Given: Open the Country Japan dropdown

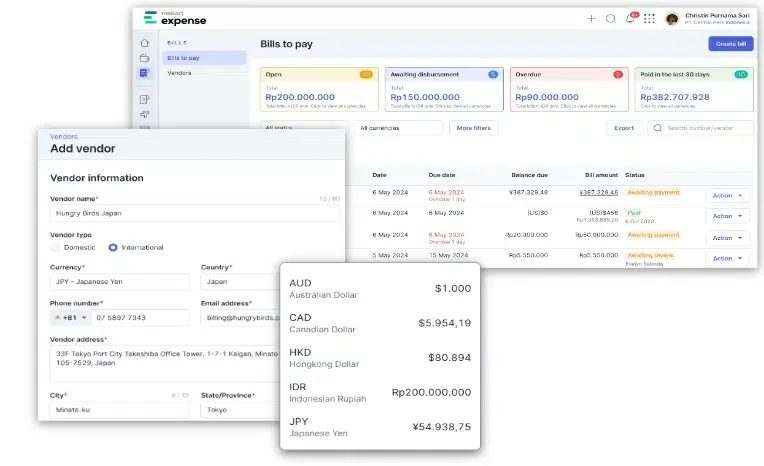Looking at the screenshot, I should click(240, 282).
